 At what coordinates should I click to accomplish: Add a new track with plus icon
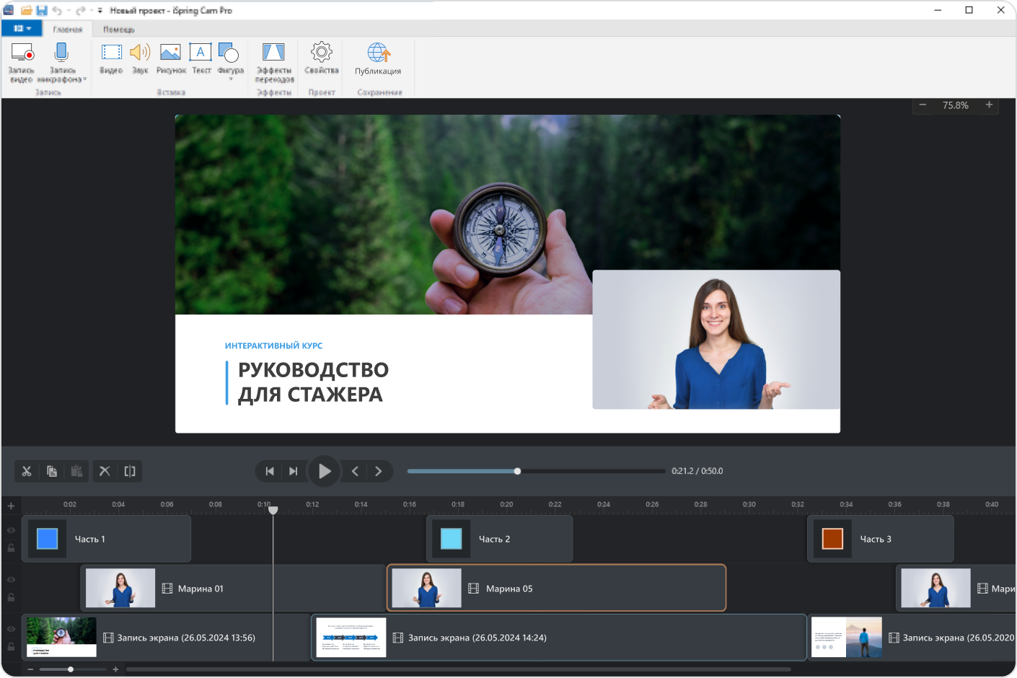pos(11,505)
